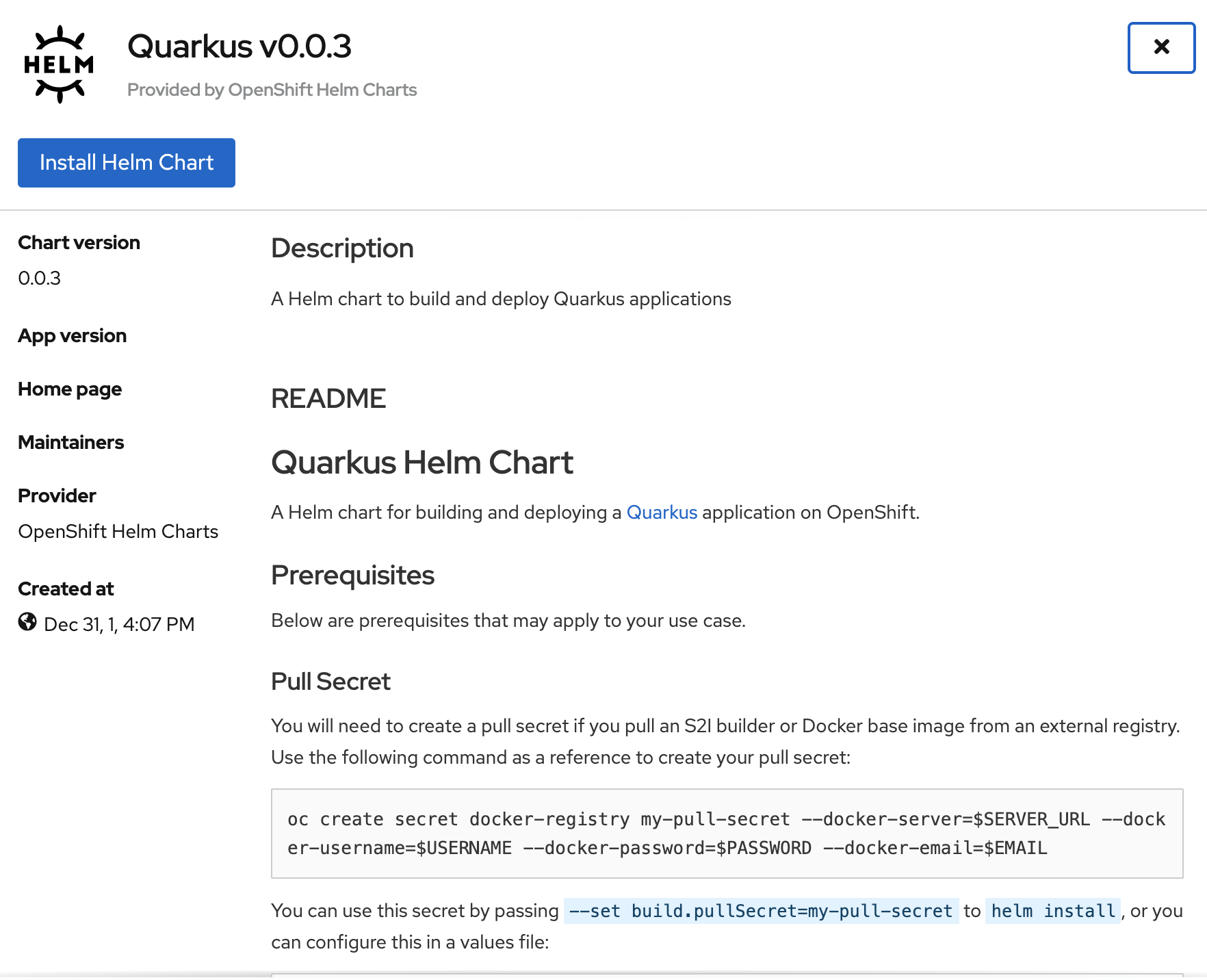Click the Pull Secret heading

[x=330, y=680]
